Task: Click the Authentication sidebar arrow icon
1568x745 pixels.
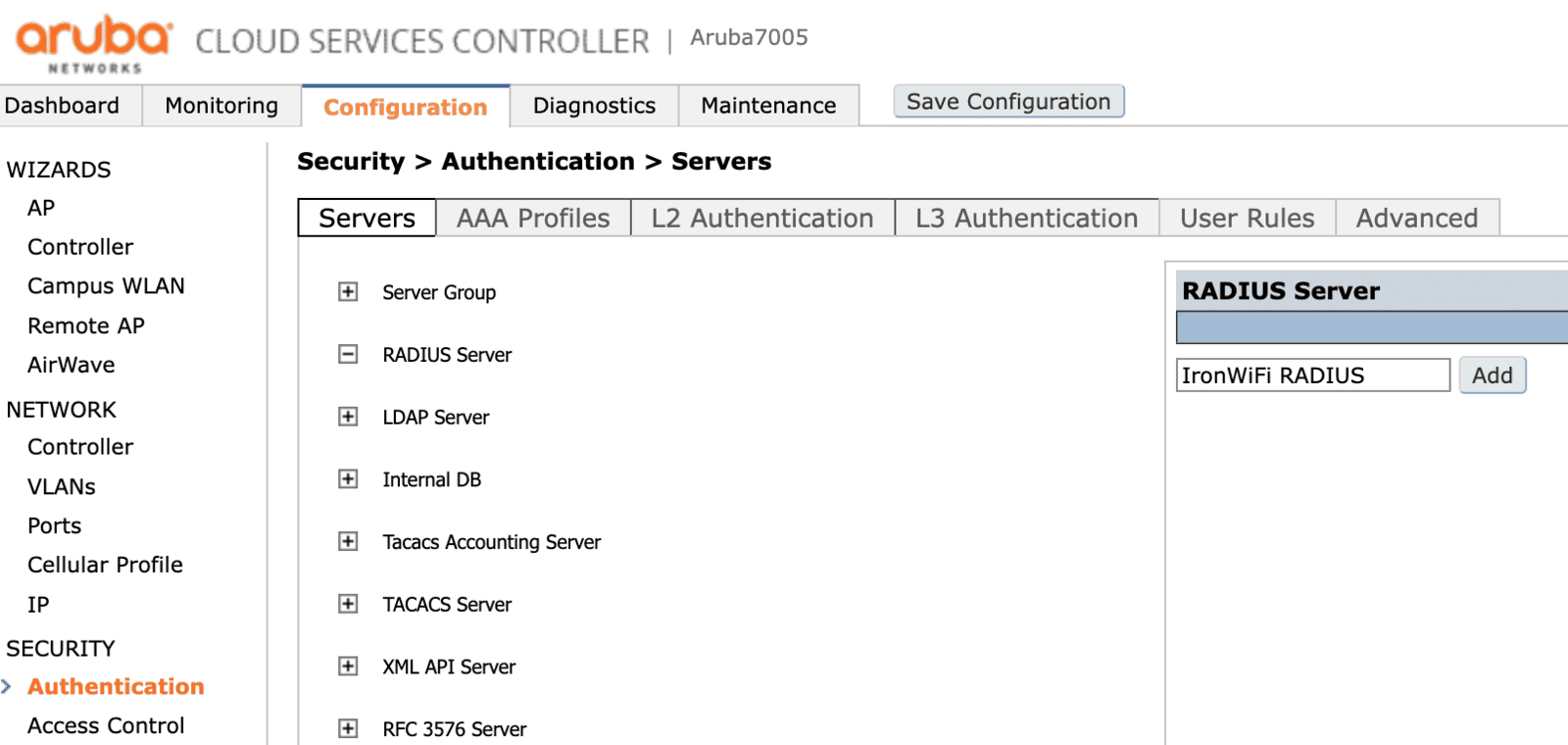Action: tap(7, 686)
